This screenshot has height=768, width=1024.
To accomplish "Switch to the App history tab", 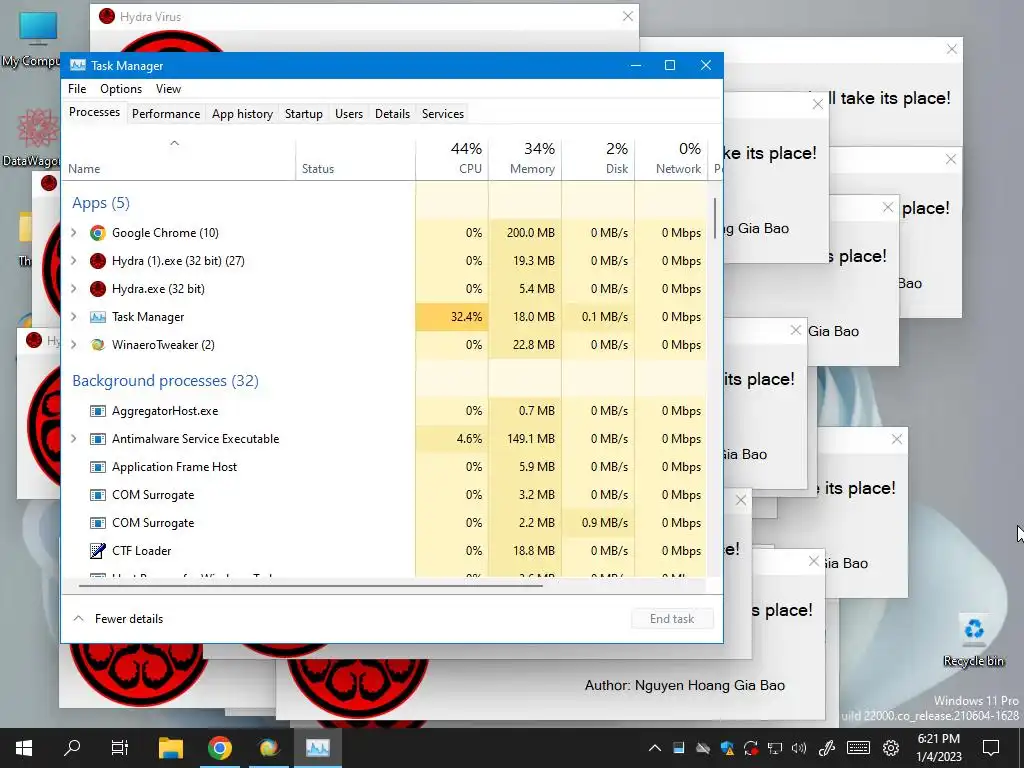I will click(242, 114).
